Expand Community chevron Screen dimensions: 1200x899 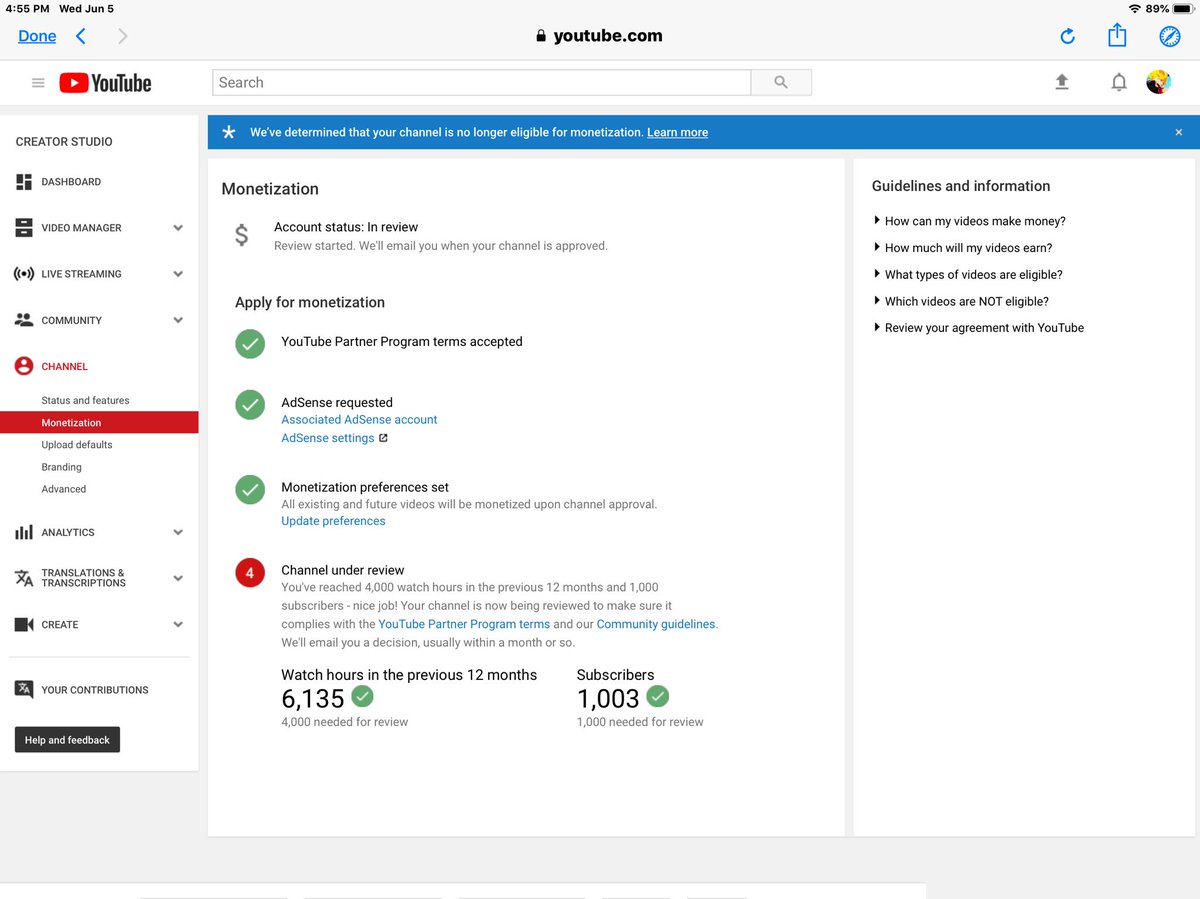point(178,320)
